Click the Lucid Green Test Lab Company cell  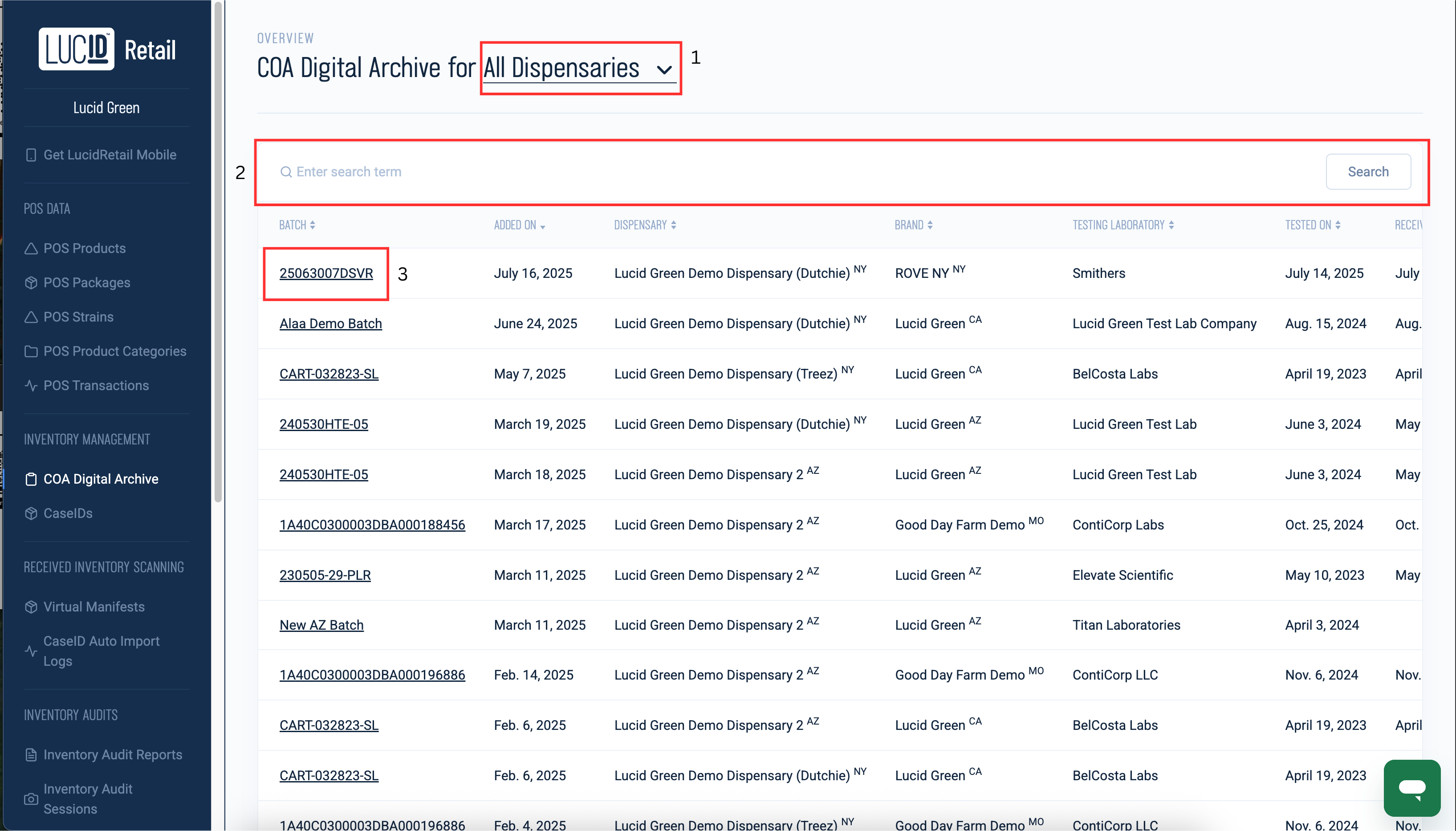[x=1164, y=324]
